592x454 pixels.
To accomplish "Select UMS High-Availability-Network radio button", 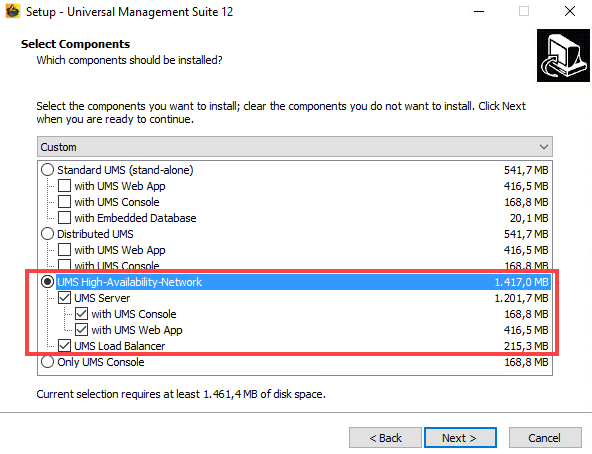I will pyautogui.click(x=47, y=282).
